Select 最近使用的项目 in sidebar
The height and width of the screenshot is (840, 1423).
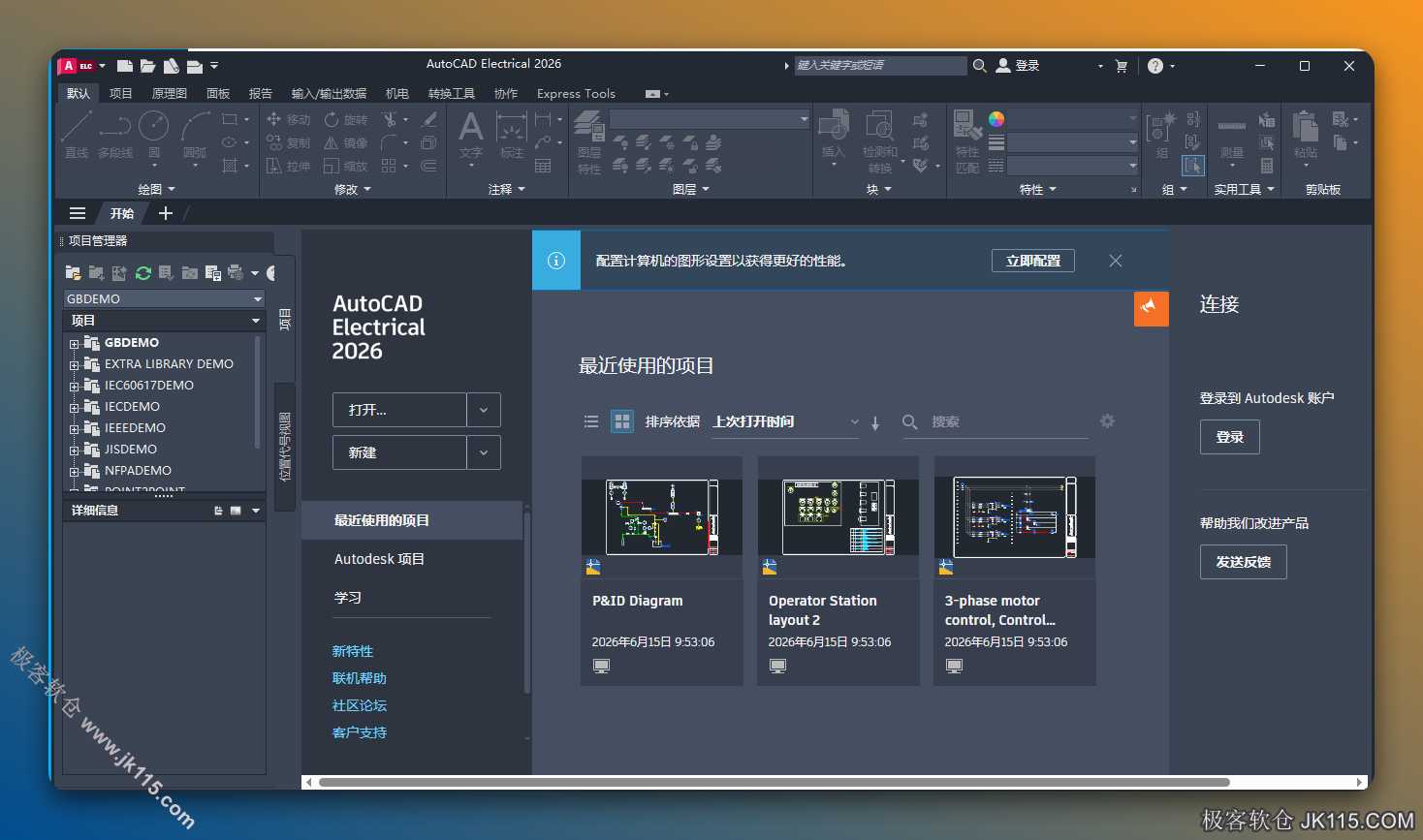[413, 520]
